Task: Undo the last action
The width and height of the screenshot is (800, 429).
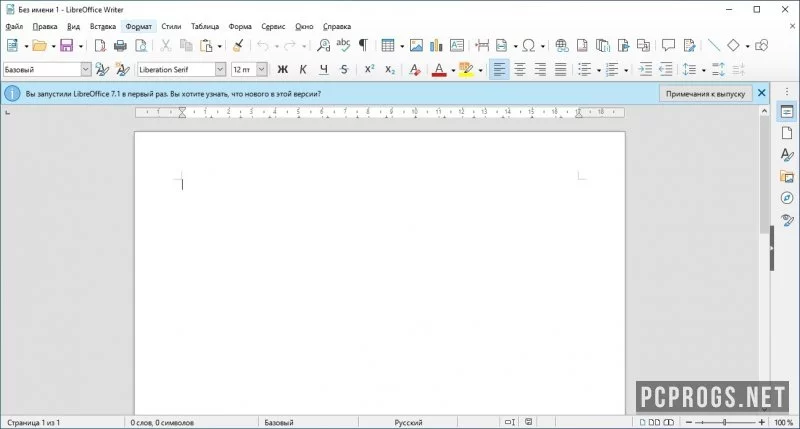Action: tap(263, 45)
